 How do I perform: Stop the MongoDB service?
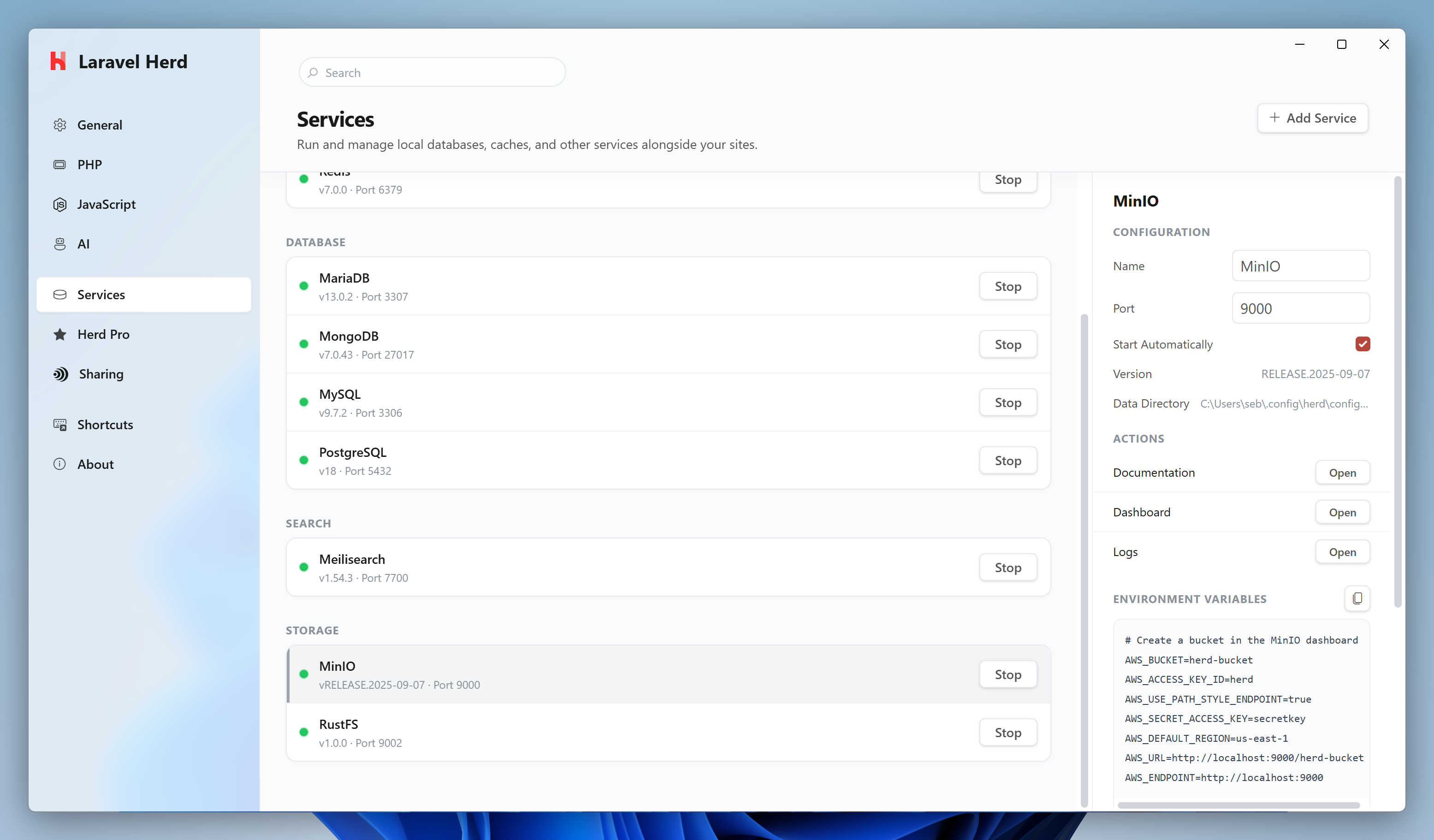(x=1008, y=344)
